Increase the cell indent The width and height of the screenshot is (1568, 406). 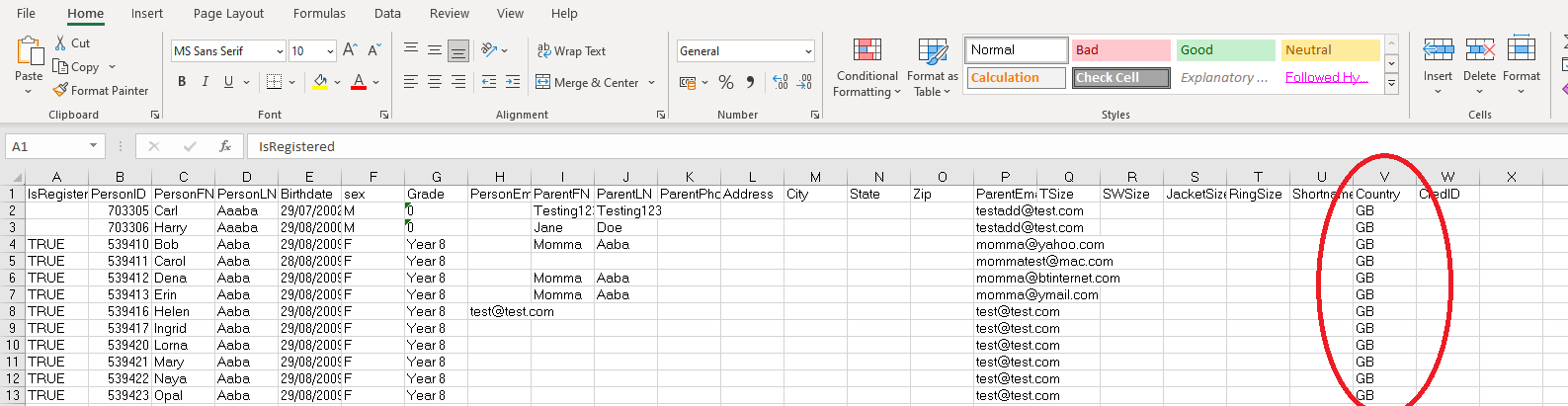(513, 82)
